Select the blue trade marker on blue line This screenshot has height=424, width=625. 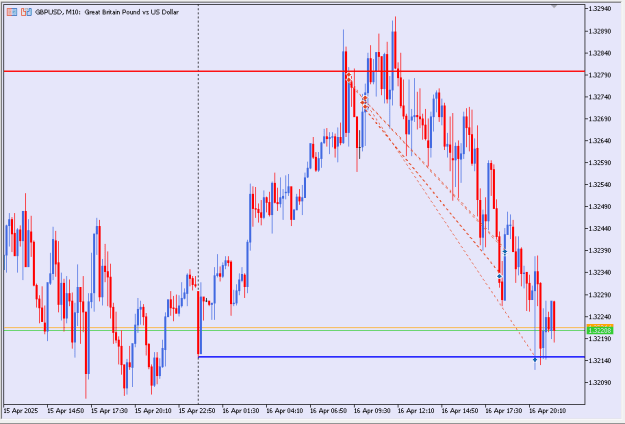[535, 360]
